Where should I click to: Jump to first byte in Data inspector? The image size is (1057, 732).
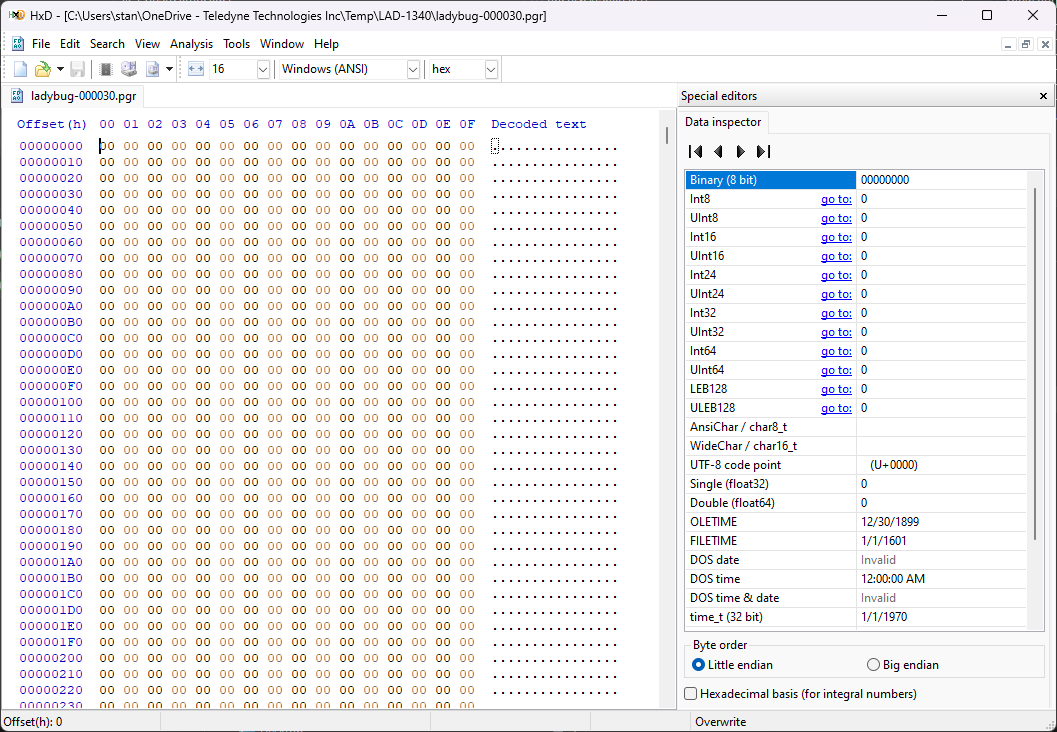(696, 152)
